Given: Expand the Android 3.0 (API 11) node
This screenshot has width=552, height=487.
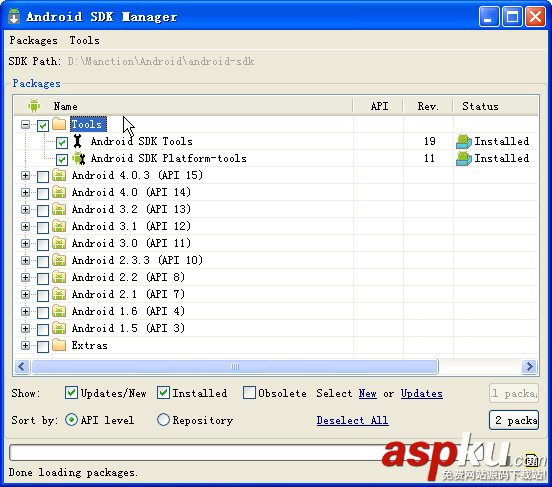Looking at the screenshot, I should pyautogui.click(x=25, y=243).
